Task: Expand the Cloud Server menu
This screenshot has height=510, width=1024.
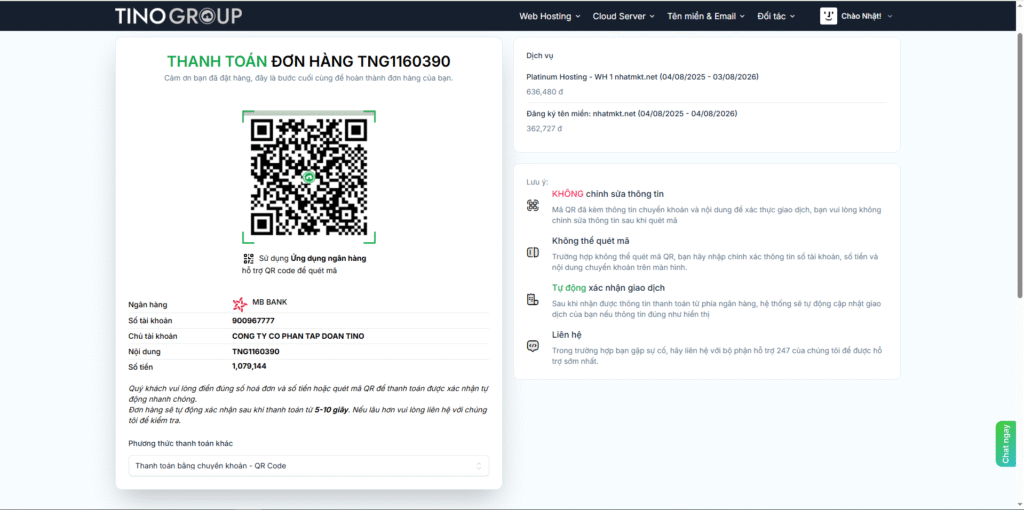Action: pos(623,16)
